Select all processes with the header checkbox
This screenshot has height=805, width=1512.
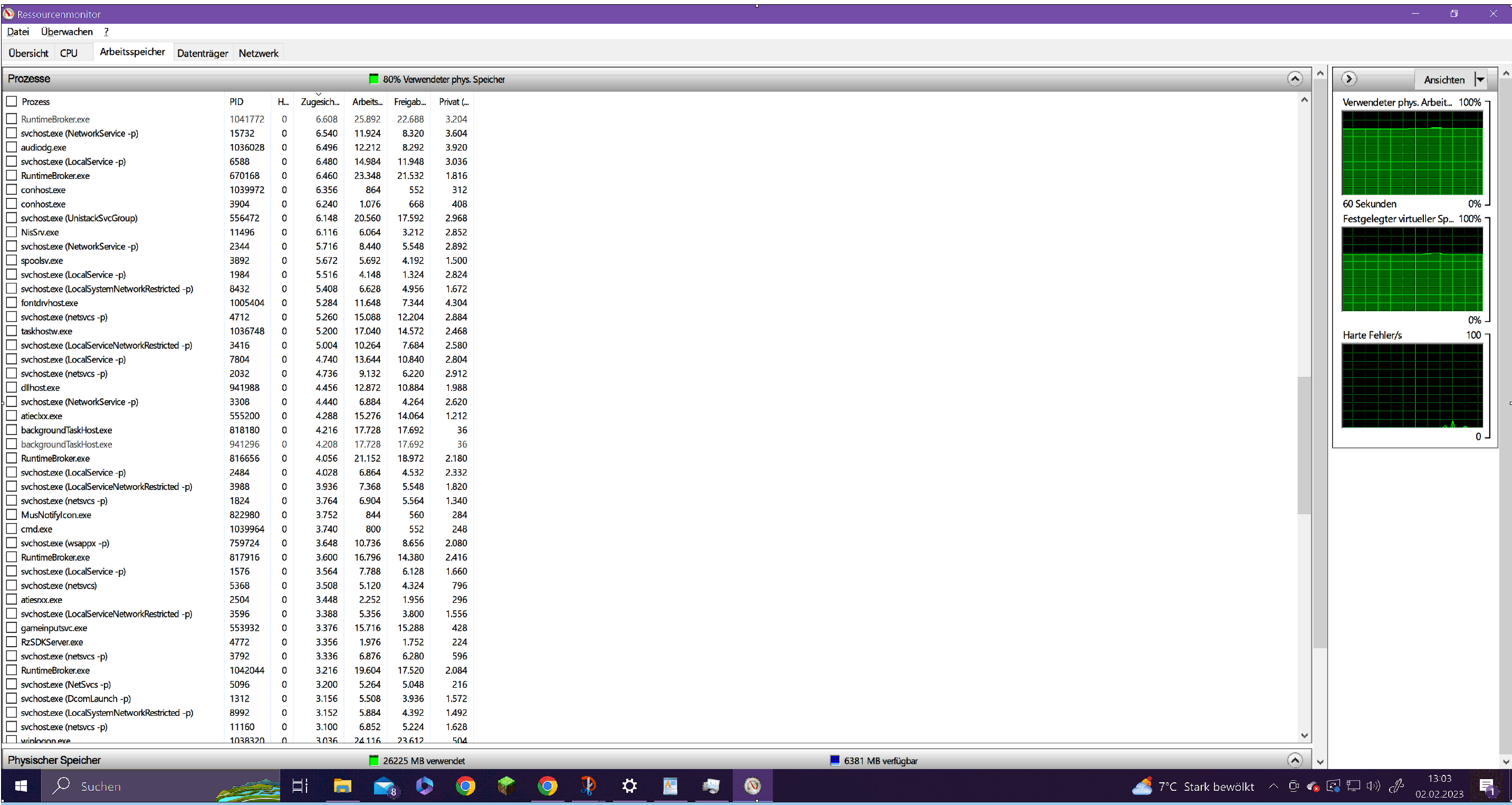[x=12, y=101]
